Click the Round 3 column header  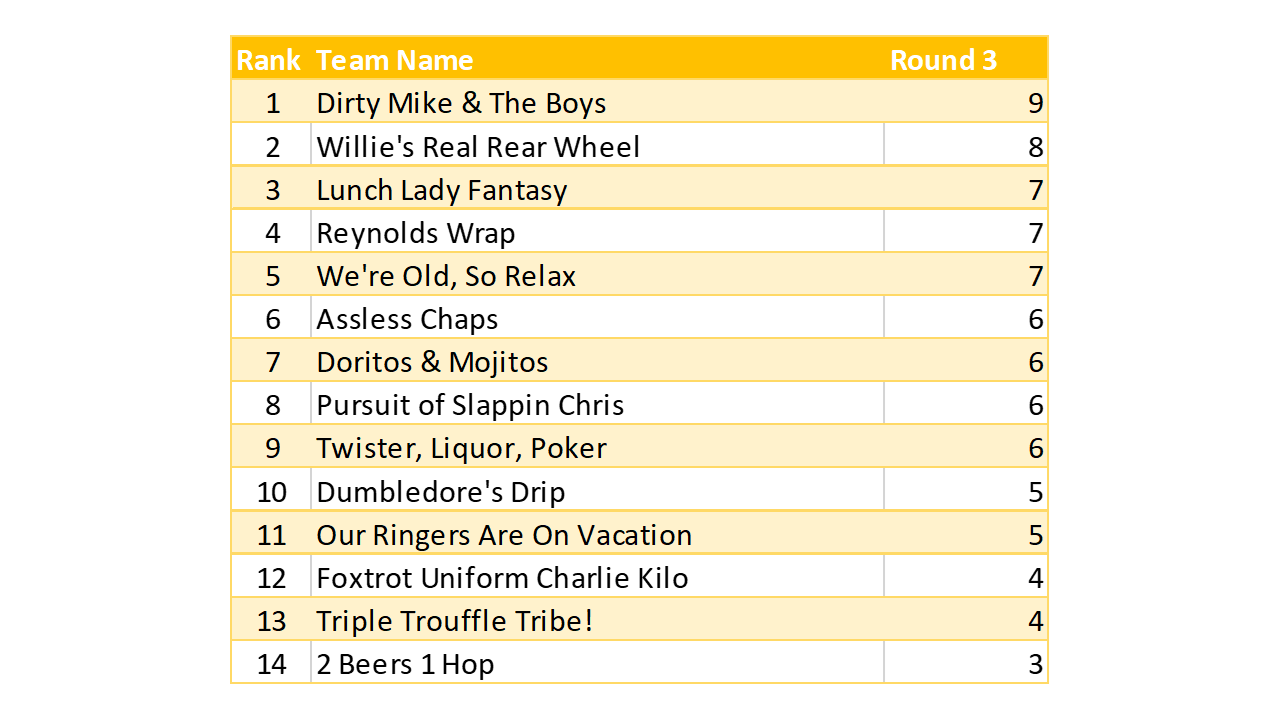(x=943, y=60)
